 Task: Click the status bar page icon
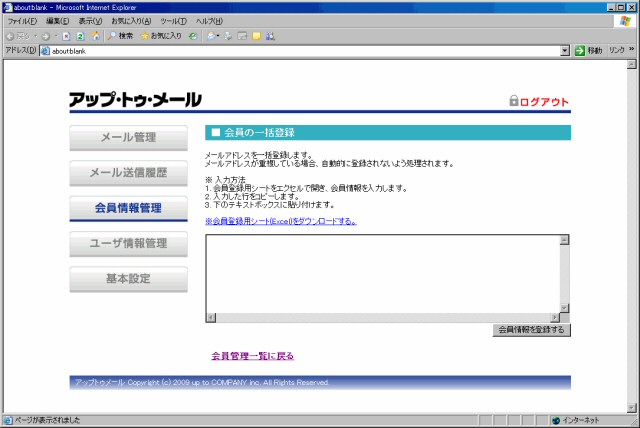coord(8,420)
